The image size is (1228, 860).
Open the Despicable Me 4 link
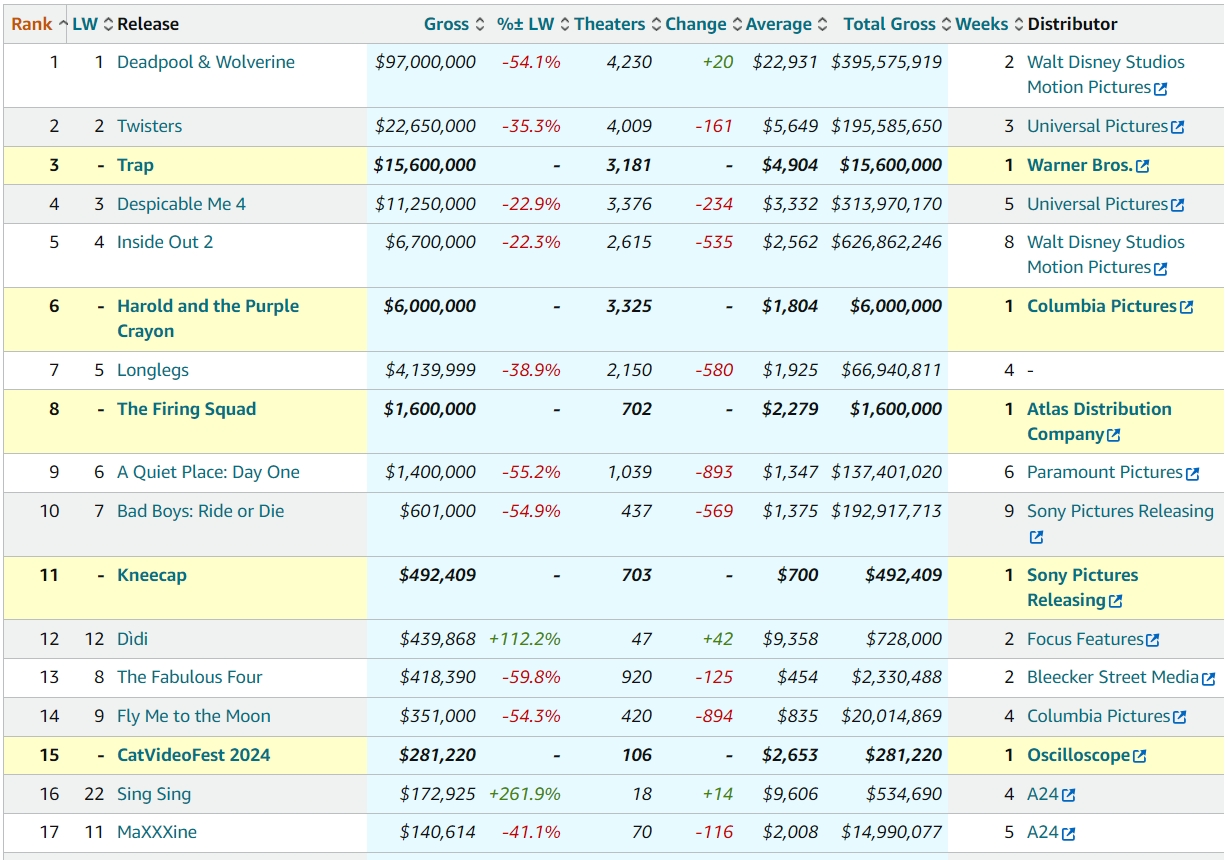click(181, 204)
